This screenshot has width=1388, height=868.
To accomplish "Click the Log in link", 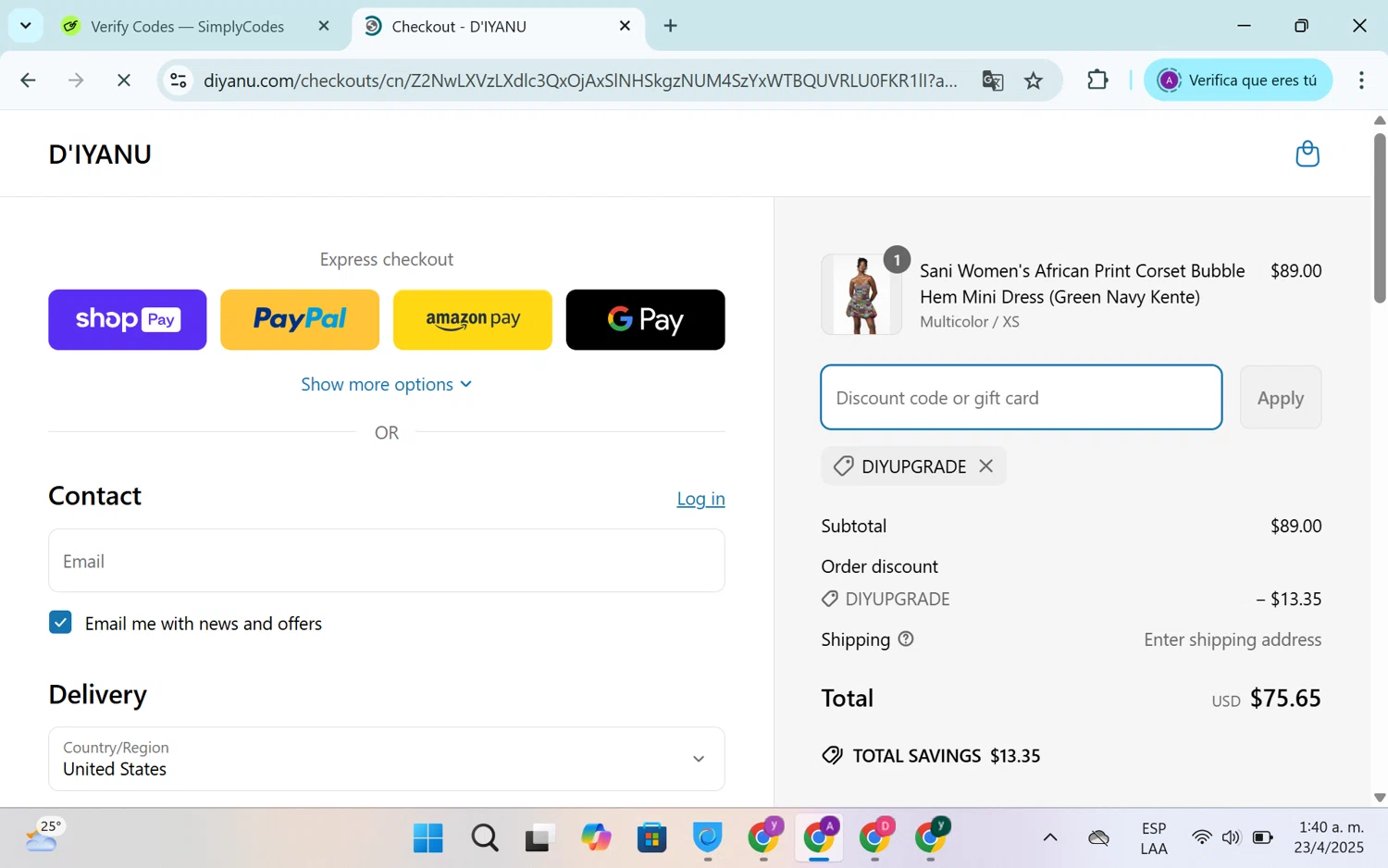I will point(700,498).
